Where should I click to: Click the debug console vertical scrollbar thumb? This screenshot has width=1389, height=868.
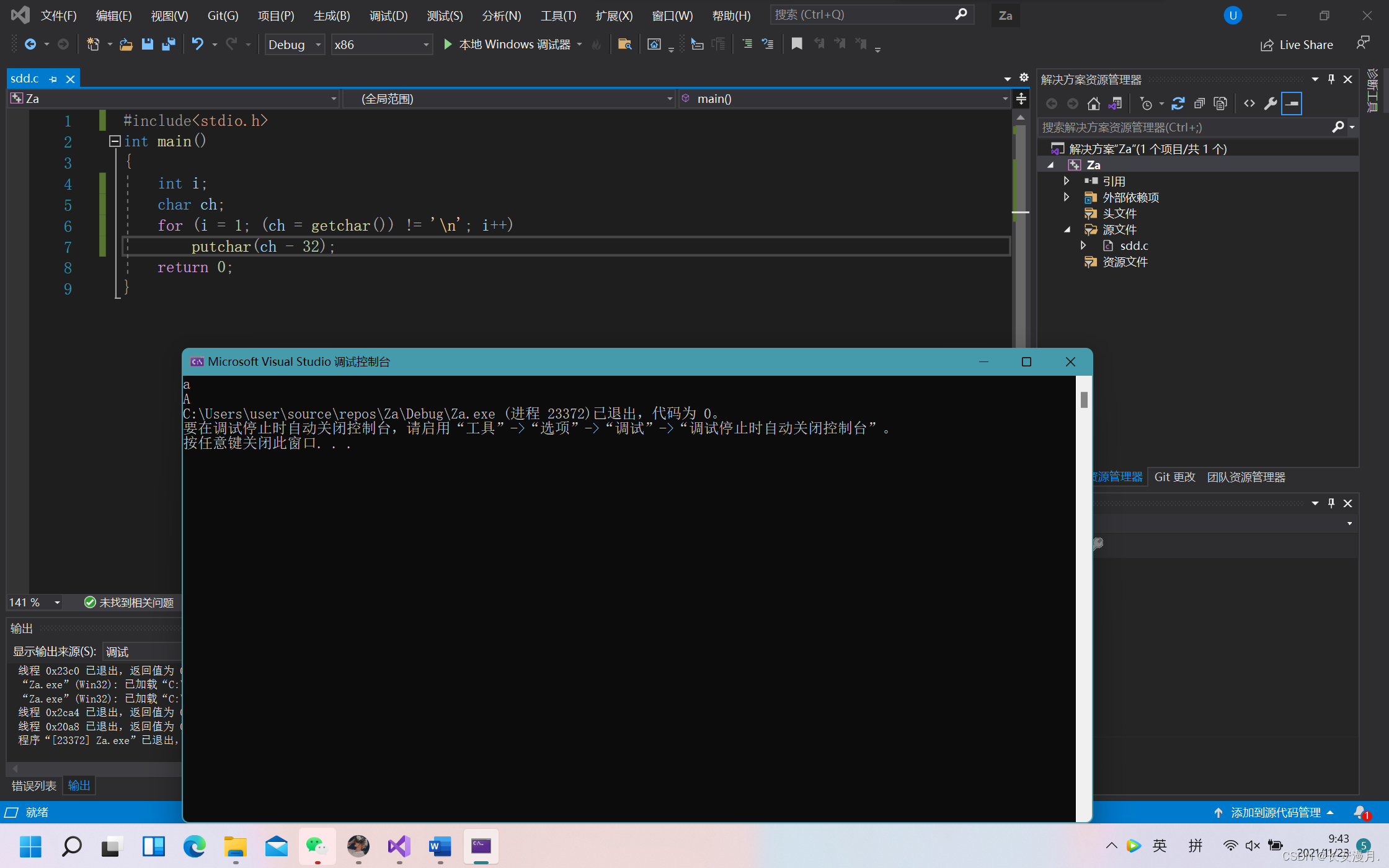[1084, 400]
